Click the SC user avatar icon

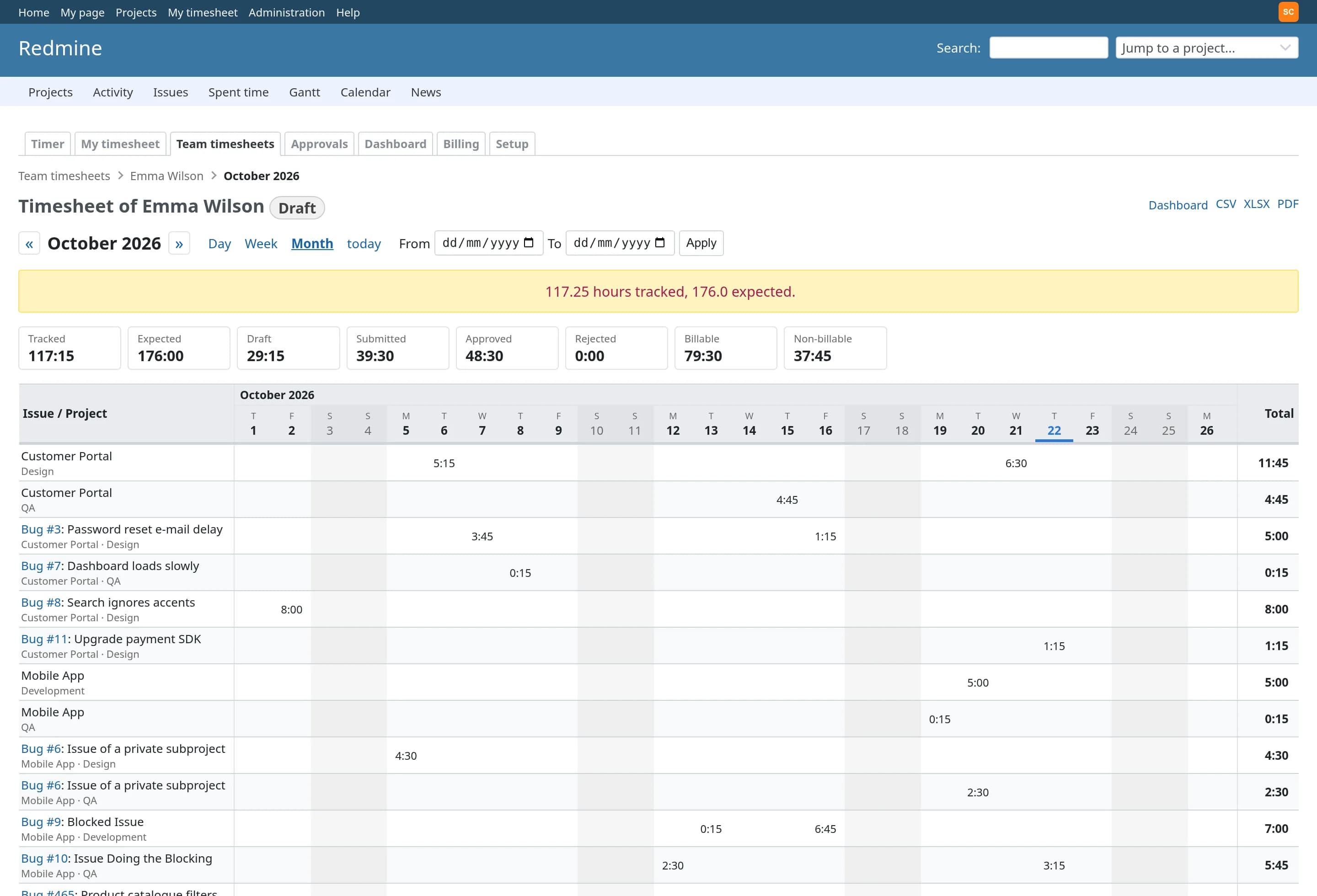[1288, 12]
